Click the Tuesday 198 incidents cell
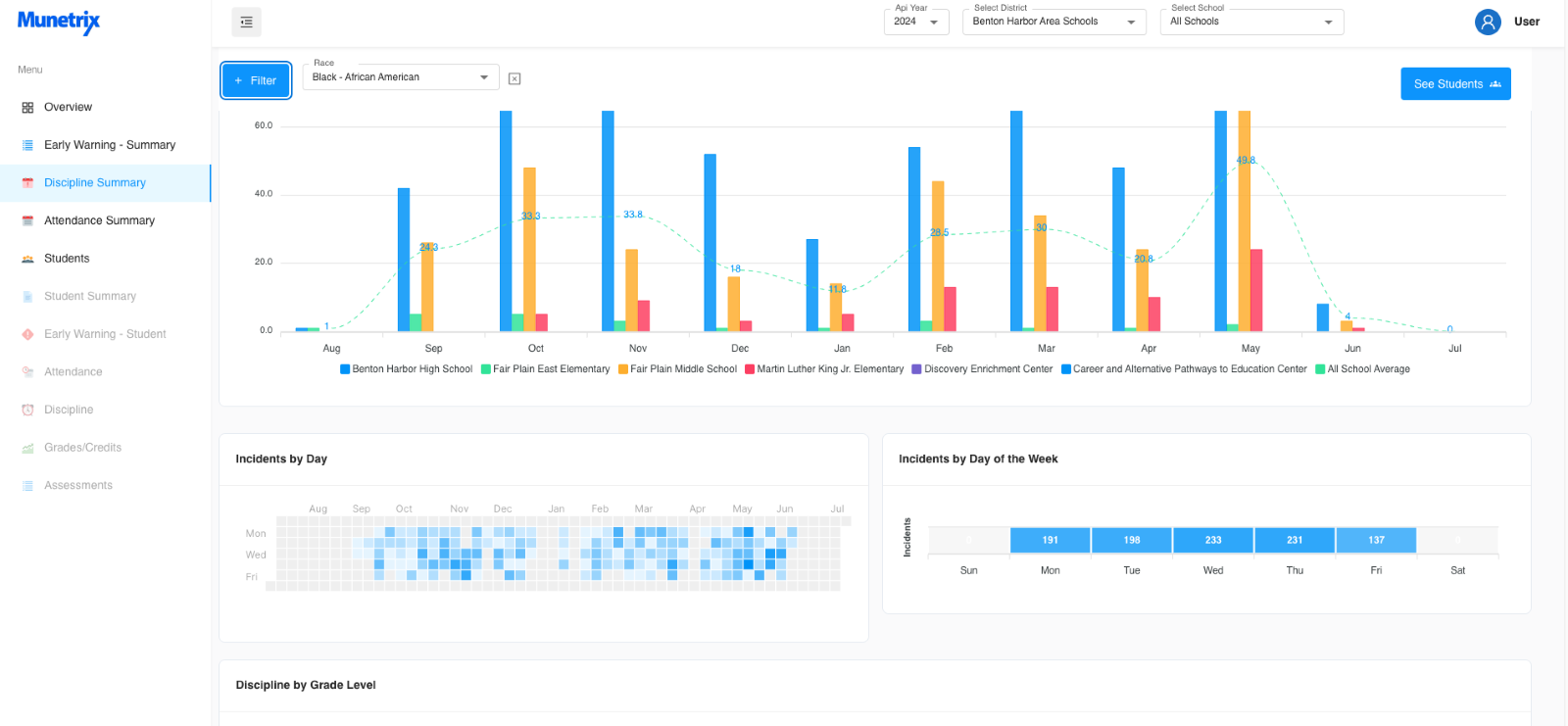The image size is (1568, 726). [x=1132, y=540]
